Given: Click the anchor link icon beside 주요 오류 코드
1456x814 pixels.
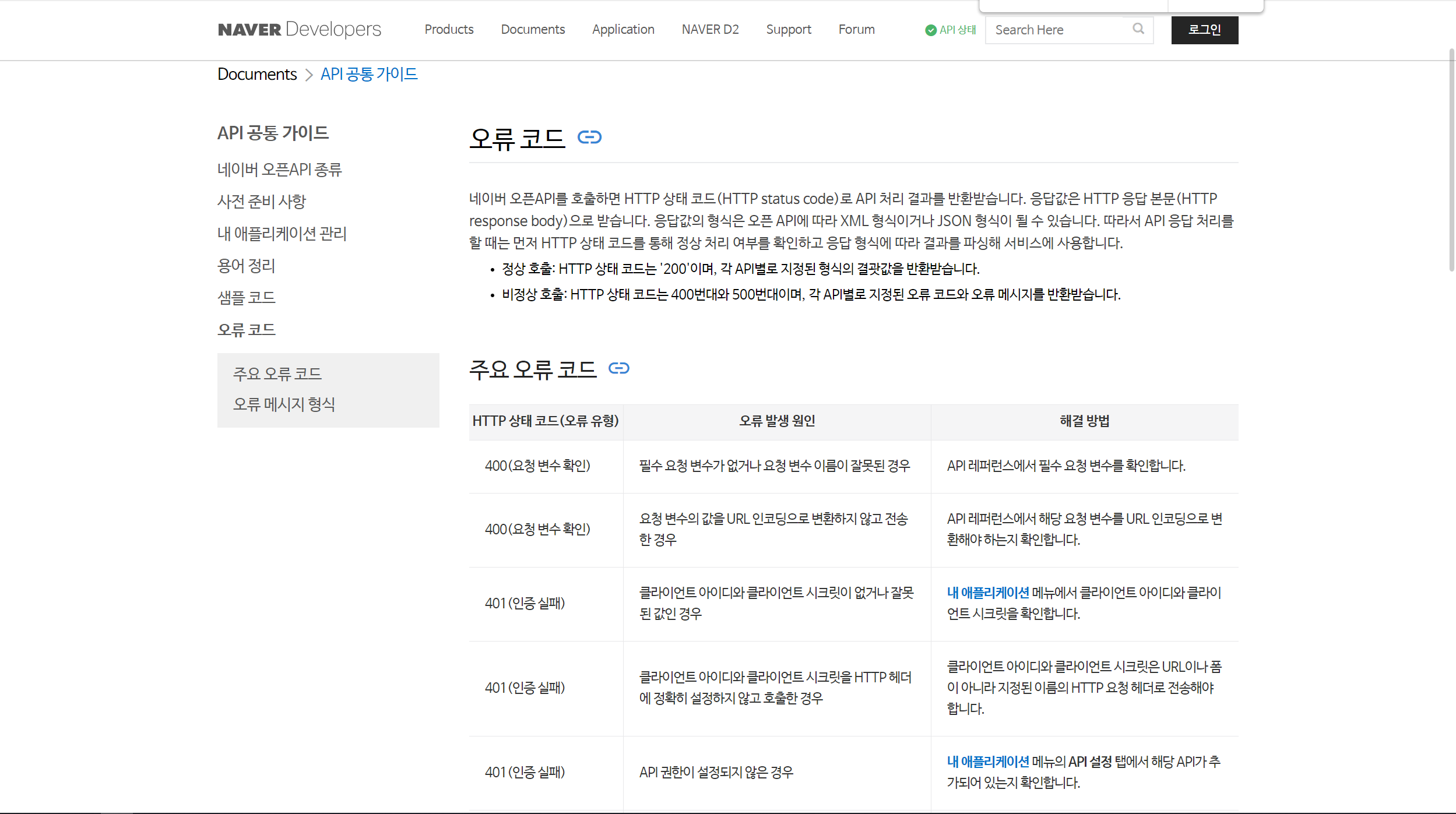Looking at the screenshot, I should [x=618, y=368].
